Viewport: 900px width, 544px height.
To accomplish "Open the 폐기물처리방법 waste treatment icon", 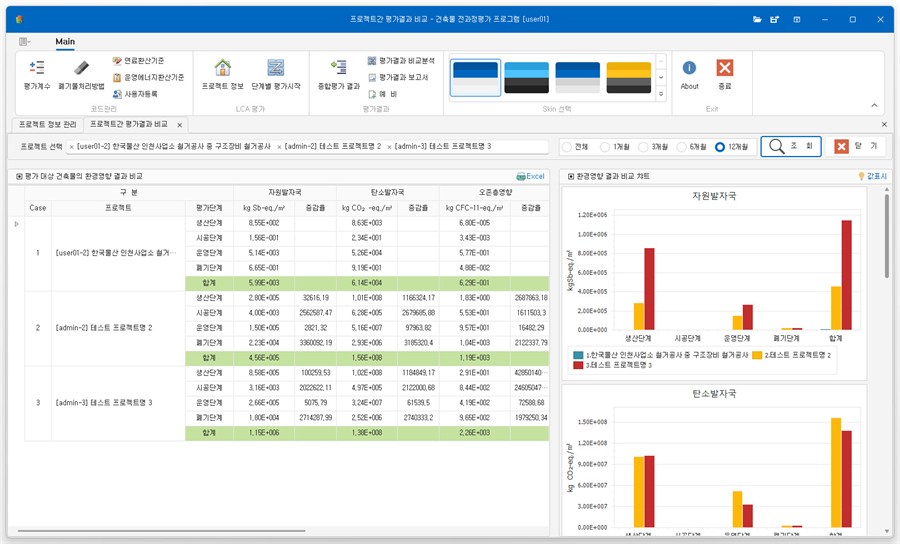I will click(x=81, y=75).
